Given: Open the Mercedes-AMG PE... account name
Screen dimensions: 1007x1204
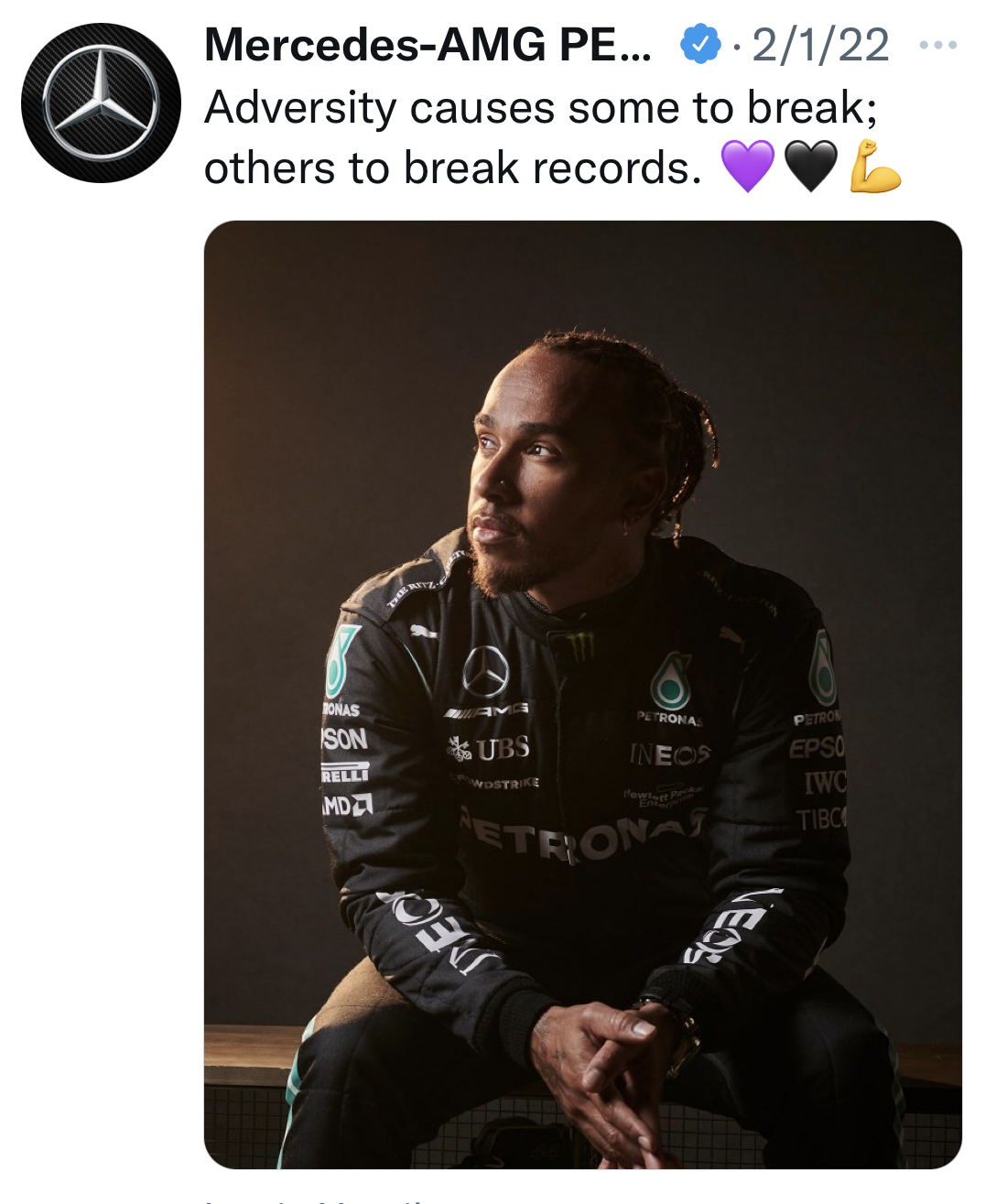Looking at the screenshot, I should coord(428,44).
